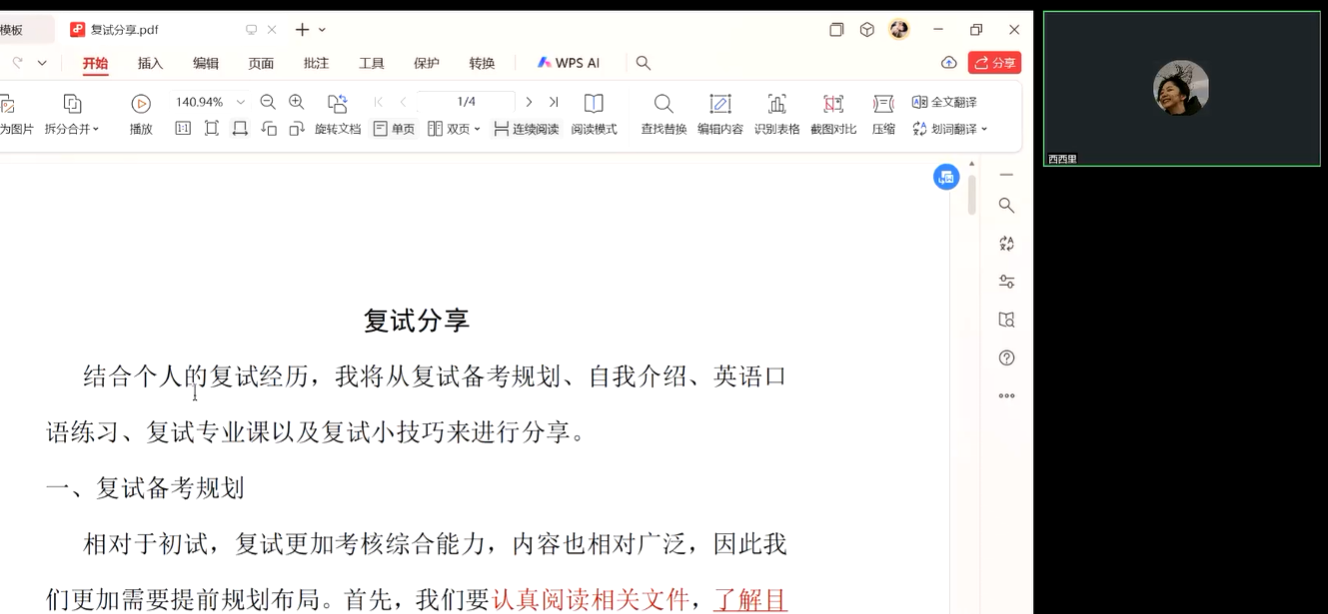Click the zoom out magnifier icon
This screenshot has width=1328, height=614.
[268, 102]
